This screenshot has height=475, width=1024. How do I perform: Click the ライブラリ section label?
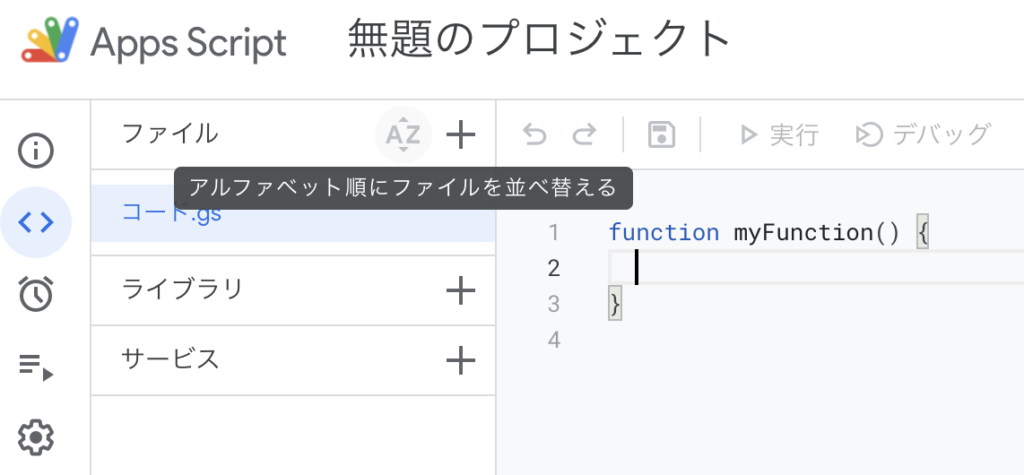182,289
